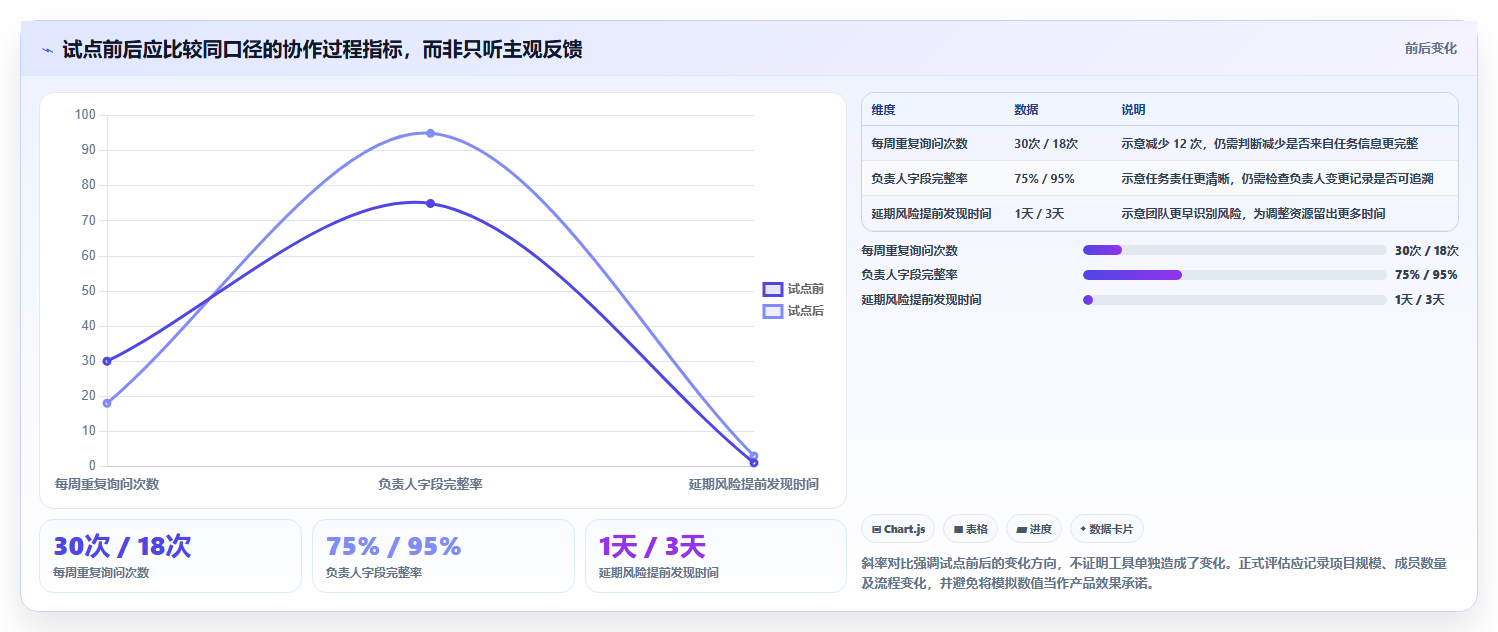The height and width of the screenshot is (632, 1498).
Task: Click 试点后 data point at 95
Action: tap(430, 133)
